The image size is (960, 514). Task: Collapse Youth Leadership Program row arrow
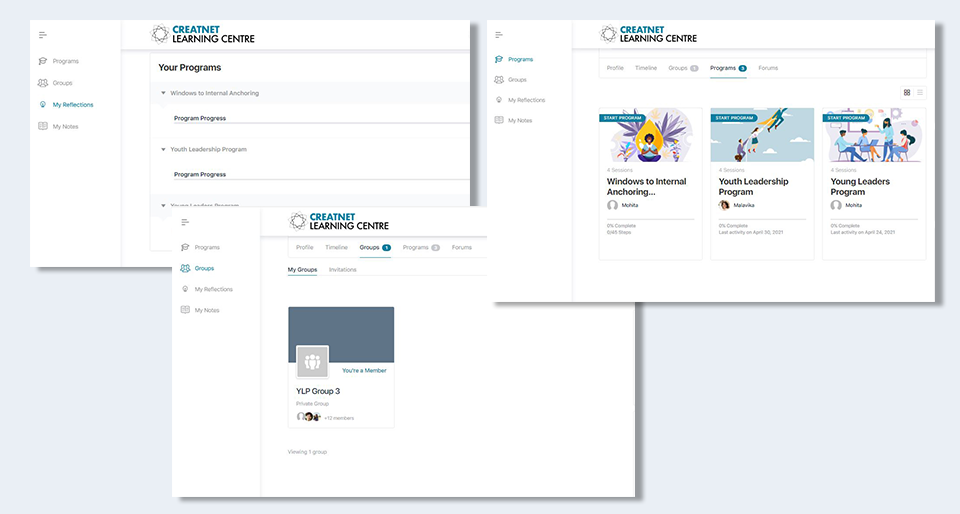163,149
